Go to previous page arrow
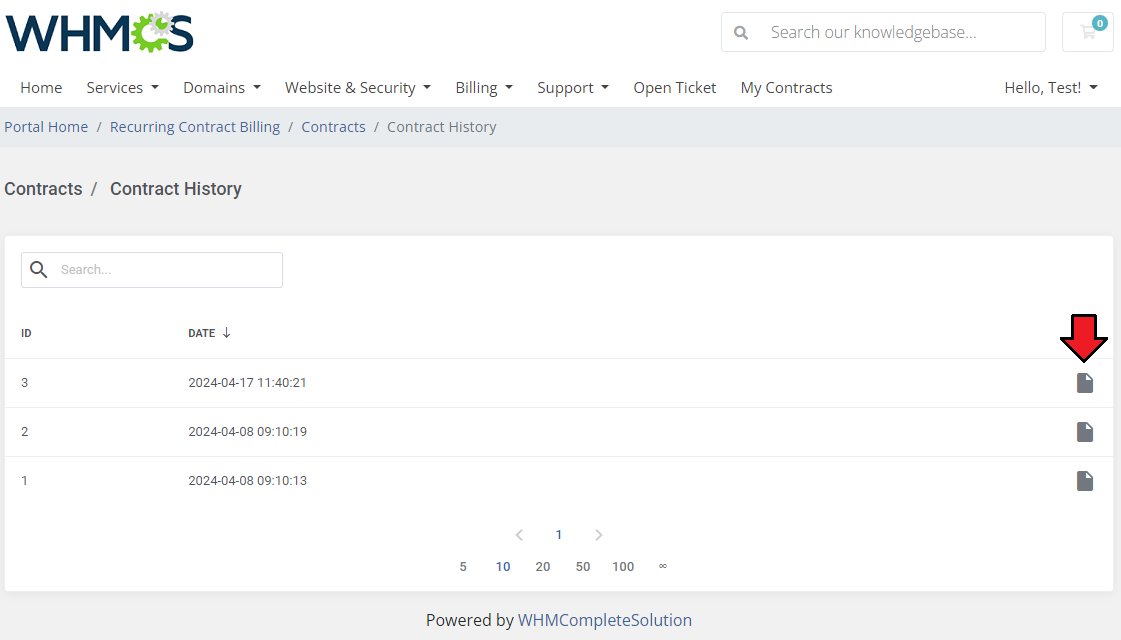The height and width of the screenshot is (640, 1121). tap(520, 535)
